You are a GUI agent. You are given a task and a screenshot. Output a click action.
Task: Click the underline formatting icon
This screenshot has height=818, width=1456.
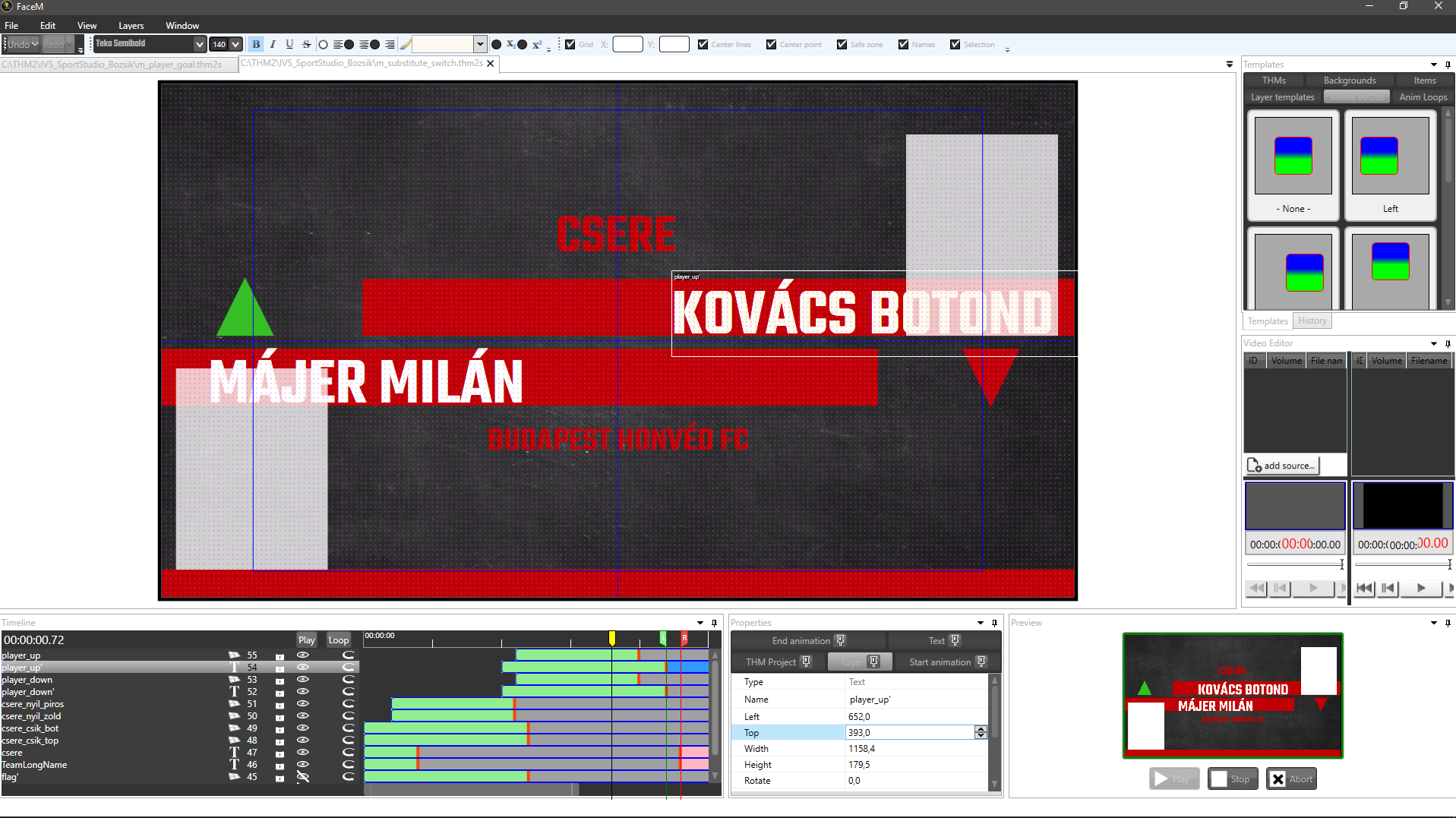point(289,45)
